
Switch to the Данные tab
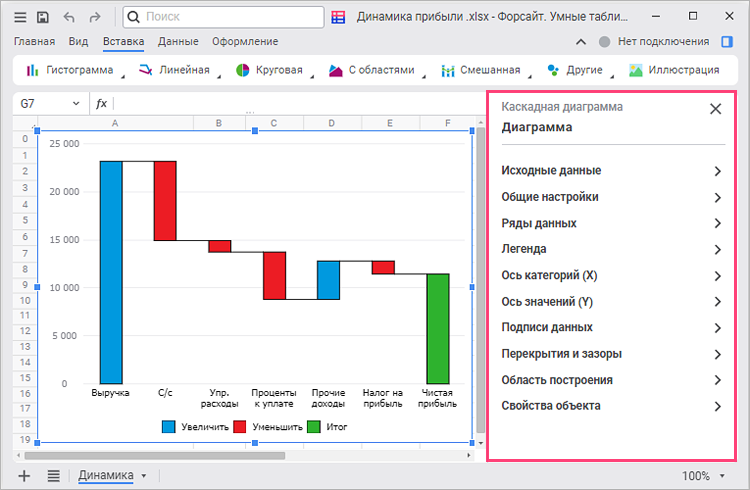(x=177, y=41)
